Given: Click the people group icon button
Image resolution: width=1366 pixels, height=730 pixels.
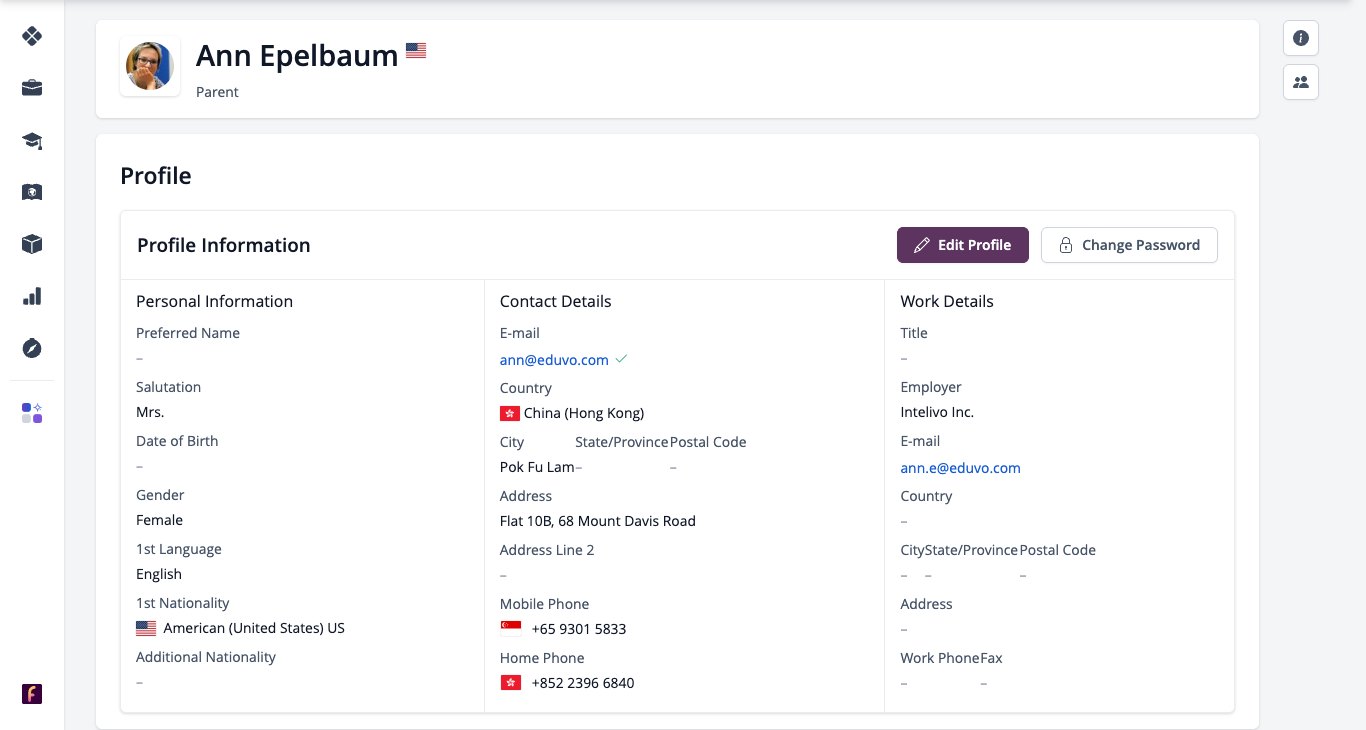Looking at the screenshot, I should click(x=1301, y=82).
